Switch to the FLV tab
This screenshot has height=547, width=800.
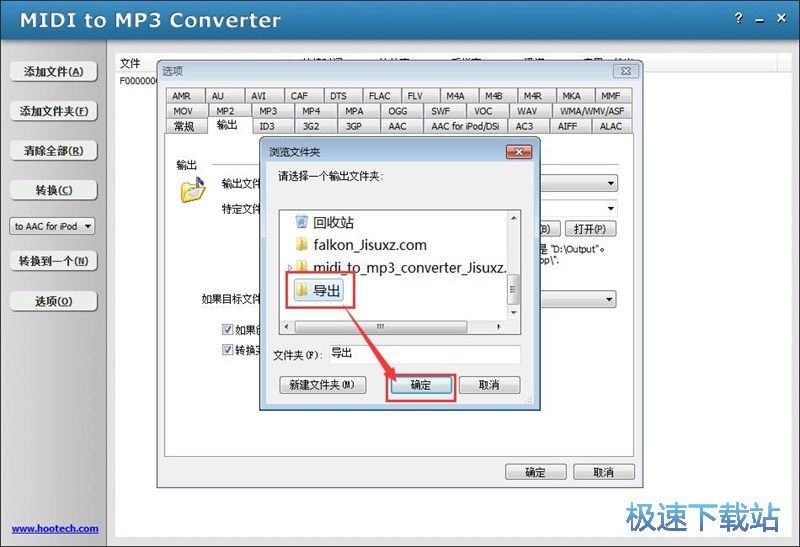(420, 96)
